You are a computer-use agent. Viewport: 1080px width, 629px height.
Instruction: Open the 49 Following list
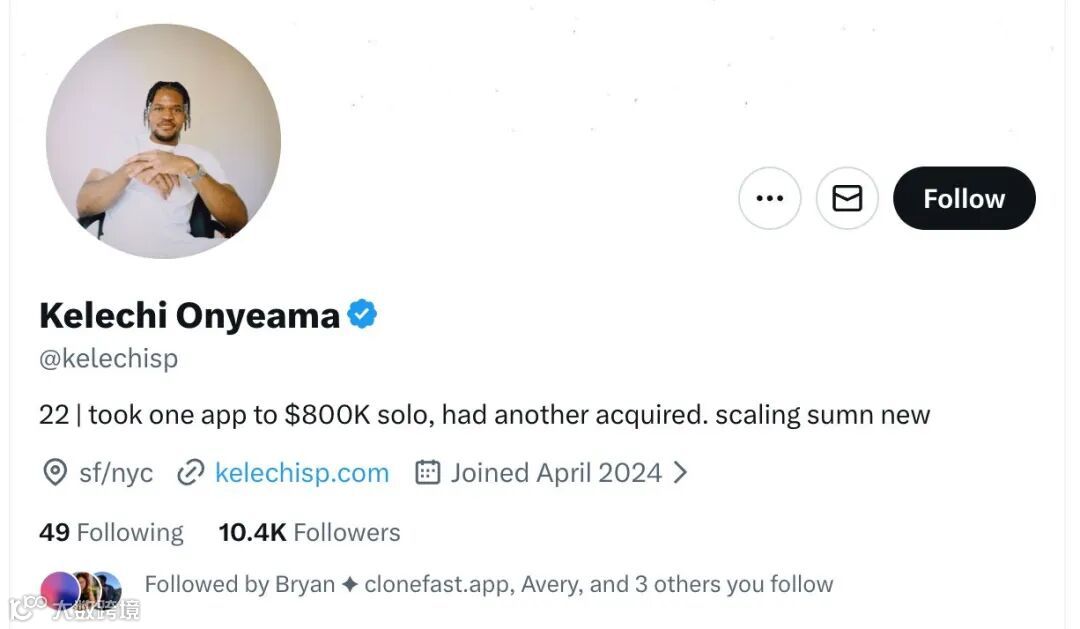click(x=111, y=532)
